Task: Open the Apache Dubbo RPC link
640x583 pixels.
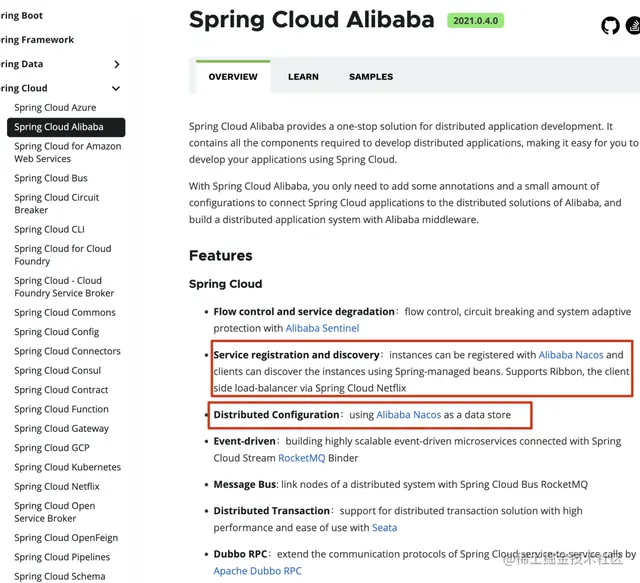Action: click(x=257, y=571)
